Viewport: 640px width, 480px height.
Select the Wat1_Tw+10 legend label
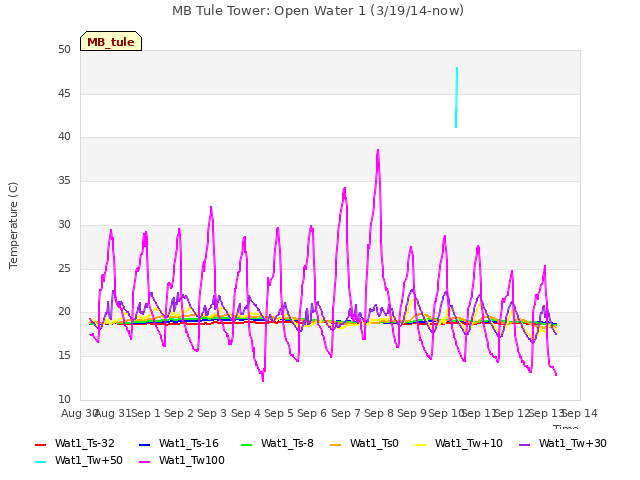coord(469,443)
